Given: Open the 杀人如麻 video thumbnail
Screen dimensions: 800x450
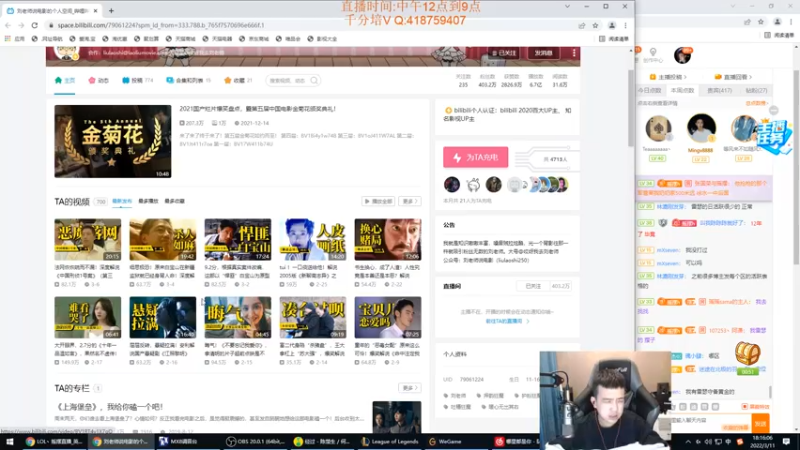Looking at the screenshot, I should pyautogui.click(x=163, y=240).
